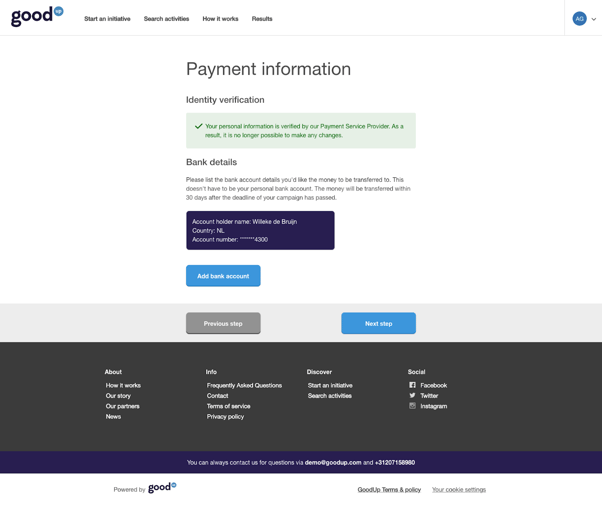Open the Twitter text link
Image resolution: width=602 pixels, height=505 pixels.
coord(429,396)
